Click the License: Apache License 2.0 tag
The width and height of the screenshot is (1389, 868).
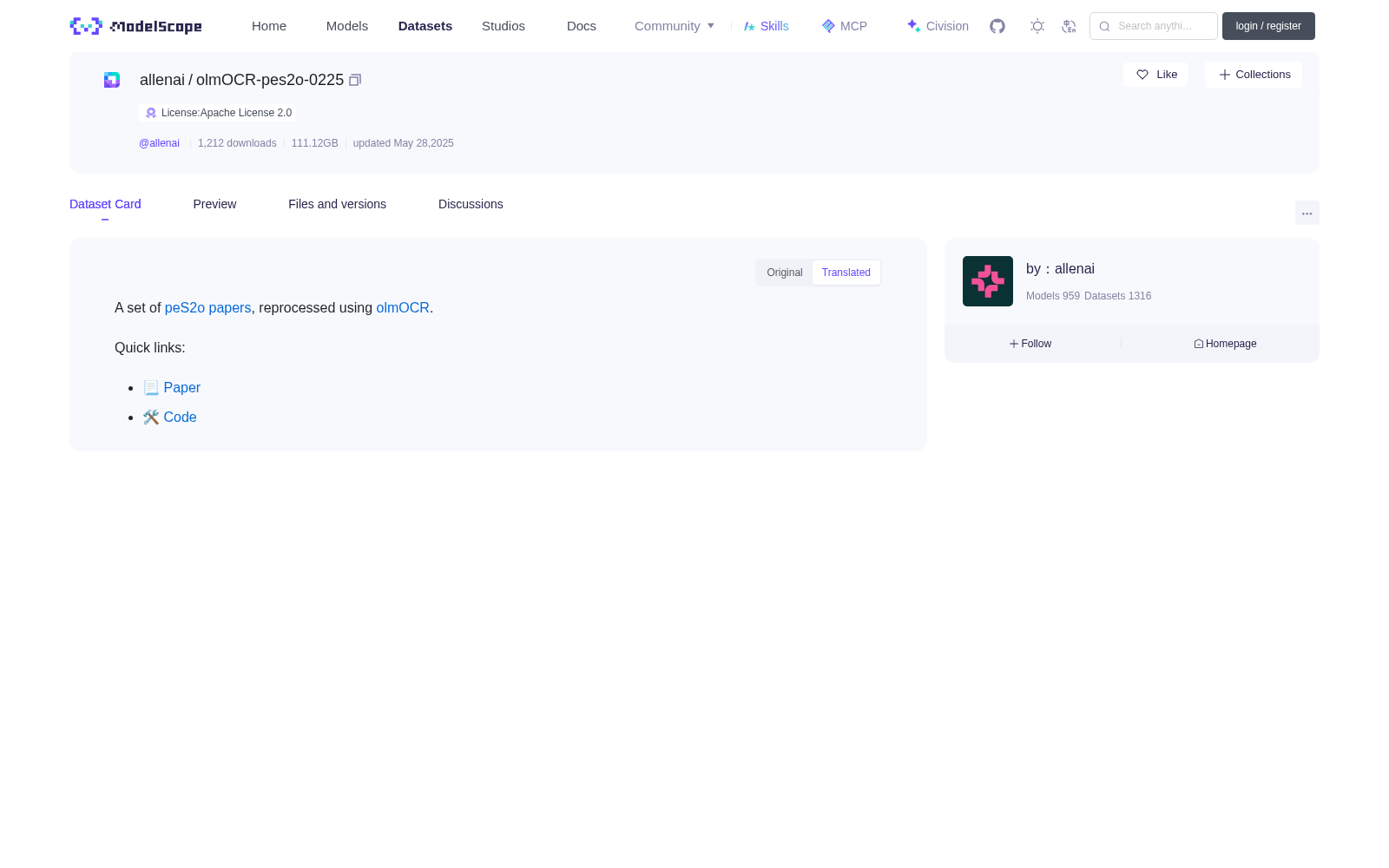coord(218,113)
